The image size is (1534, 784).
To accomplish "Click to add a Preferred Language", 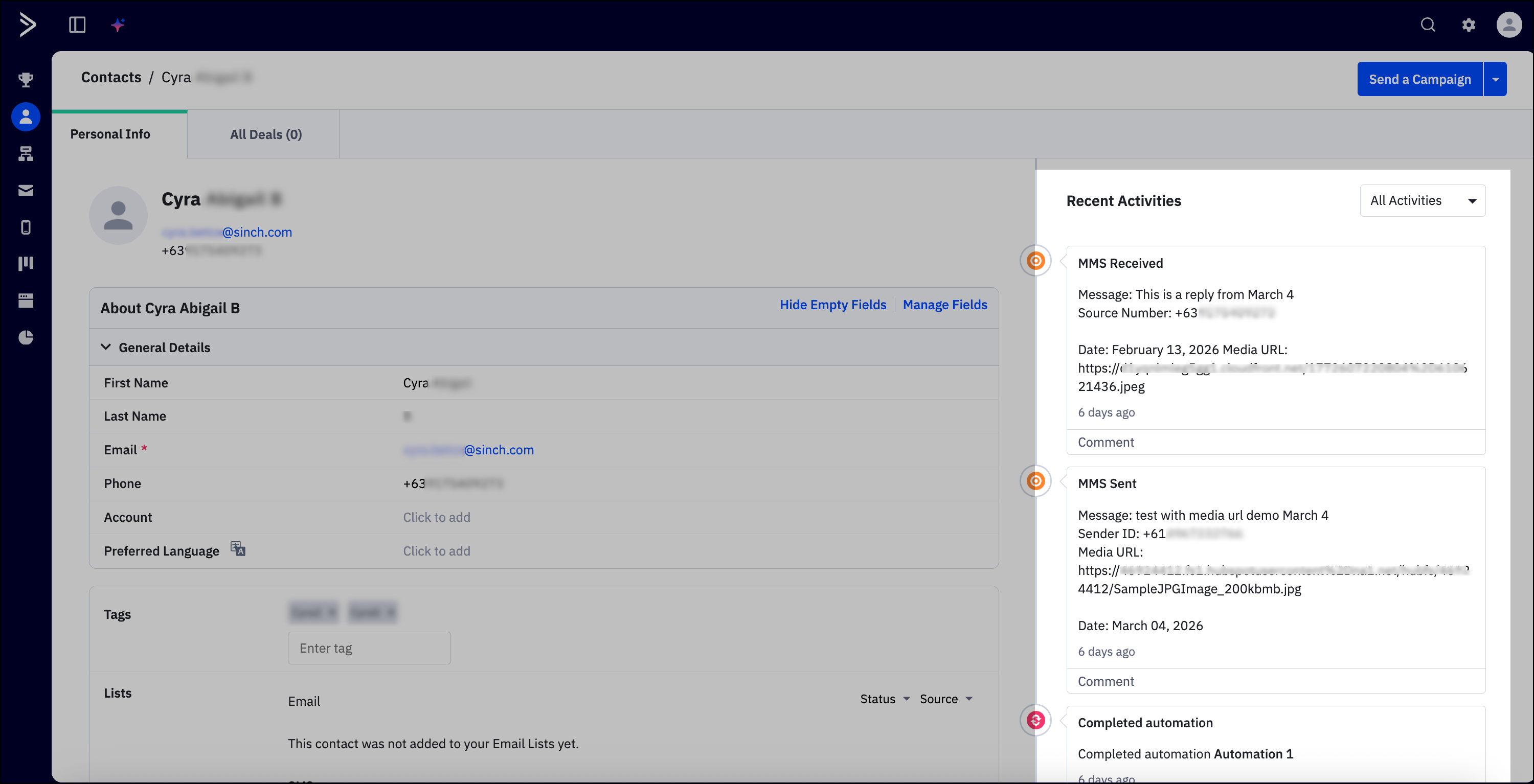I will coord(437,551).
